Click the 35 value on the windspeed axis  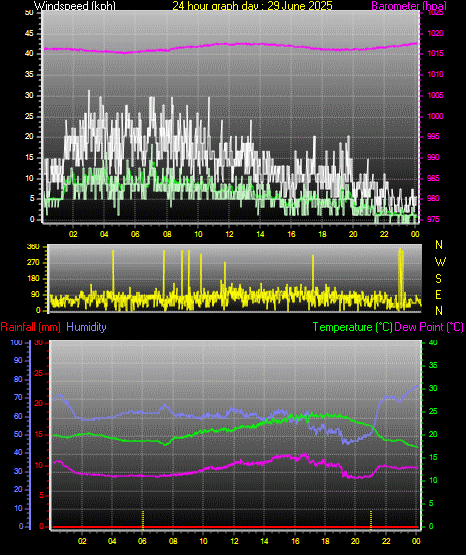tap(29, 75)
